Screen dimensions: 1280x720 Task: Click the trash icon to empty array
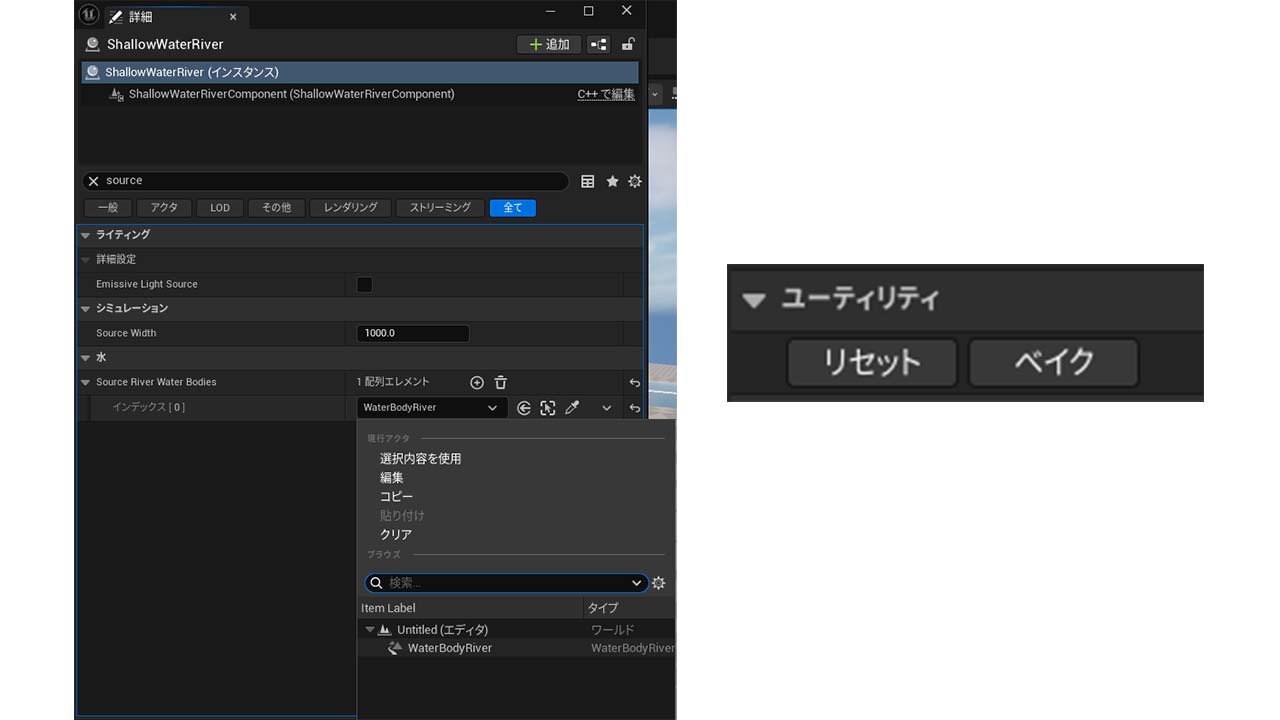[x=501, y=383]
